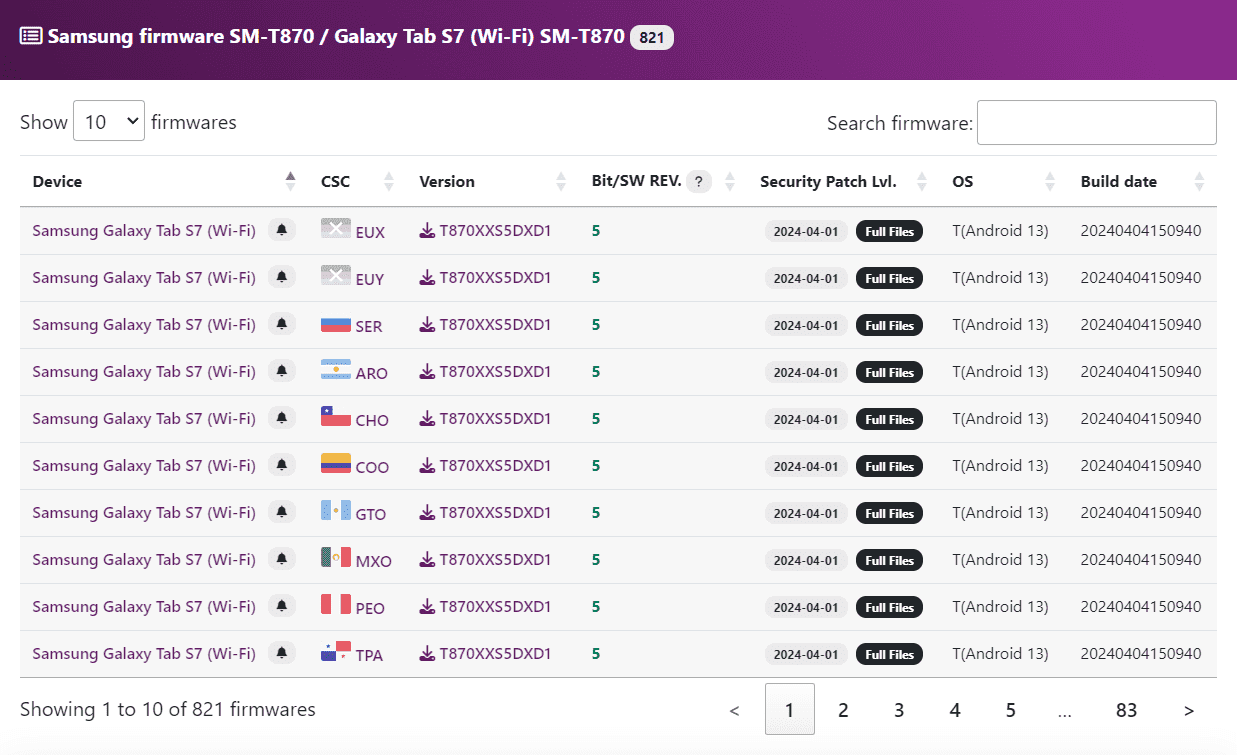Go to page 3 of firmwares
The width and height of the screenshot is (1237, 755).
tap(899, 710)
